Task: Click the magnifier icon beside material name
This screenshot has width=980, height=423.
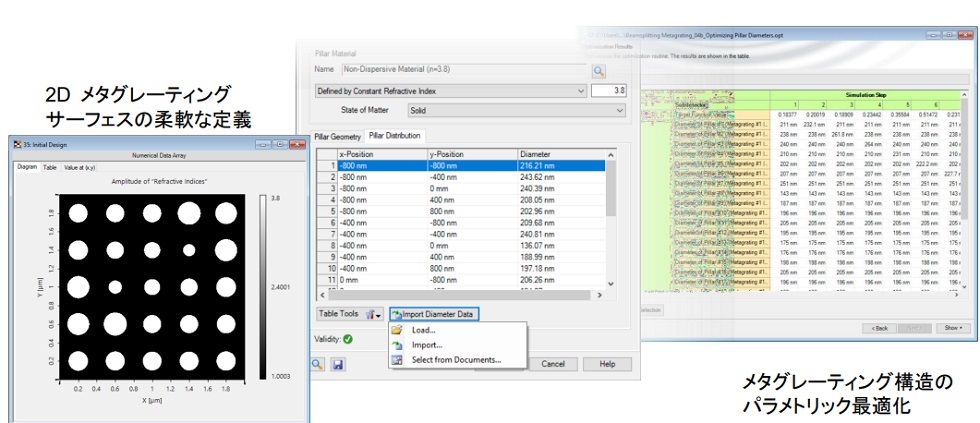Action: (x=599, y=71)
